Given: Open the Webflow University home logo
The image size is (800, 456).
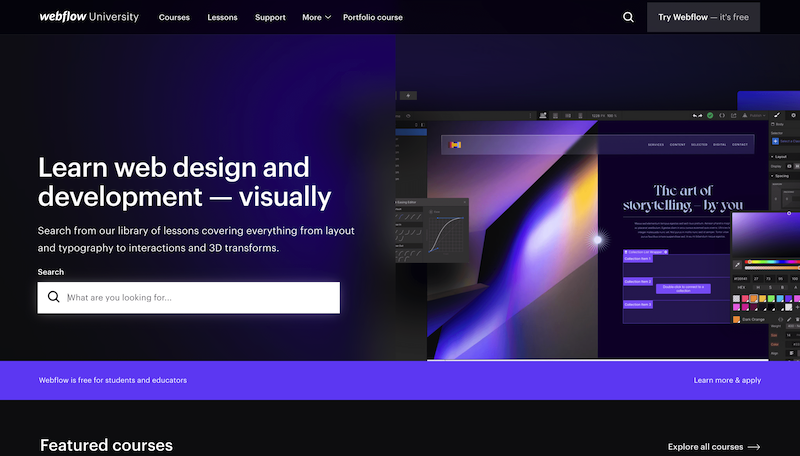Looking at the screenshot, I should (89, 17).
